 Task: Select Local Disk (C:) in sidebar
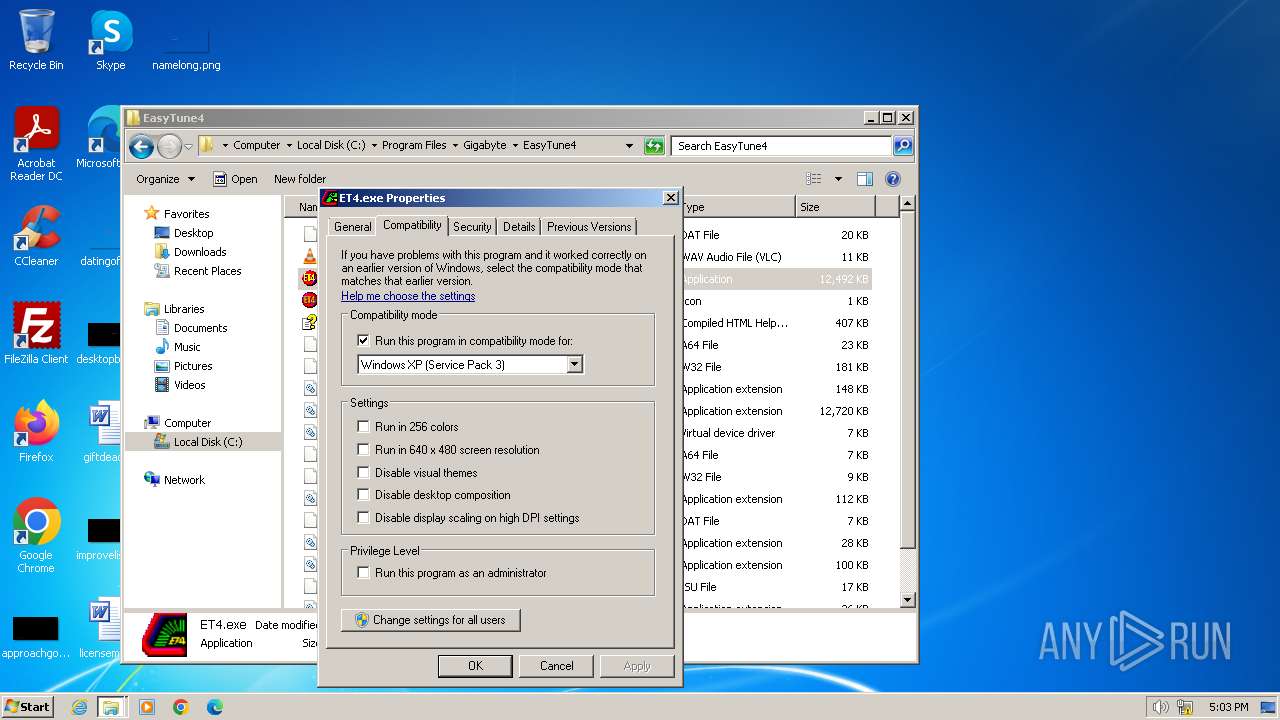point(207,442)
